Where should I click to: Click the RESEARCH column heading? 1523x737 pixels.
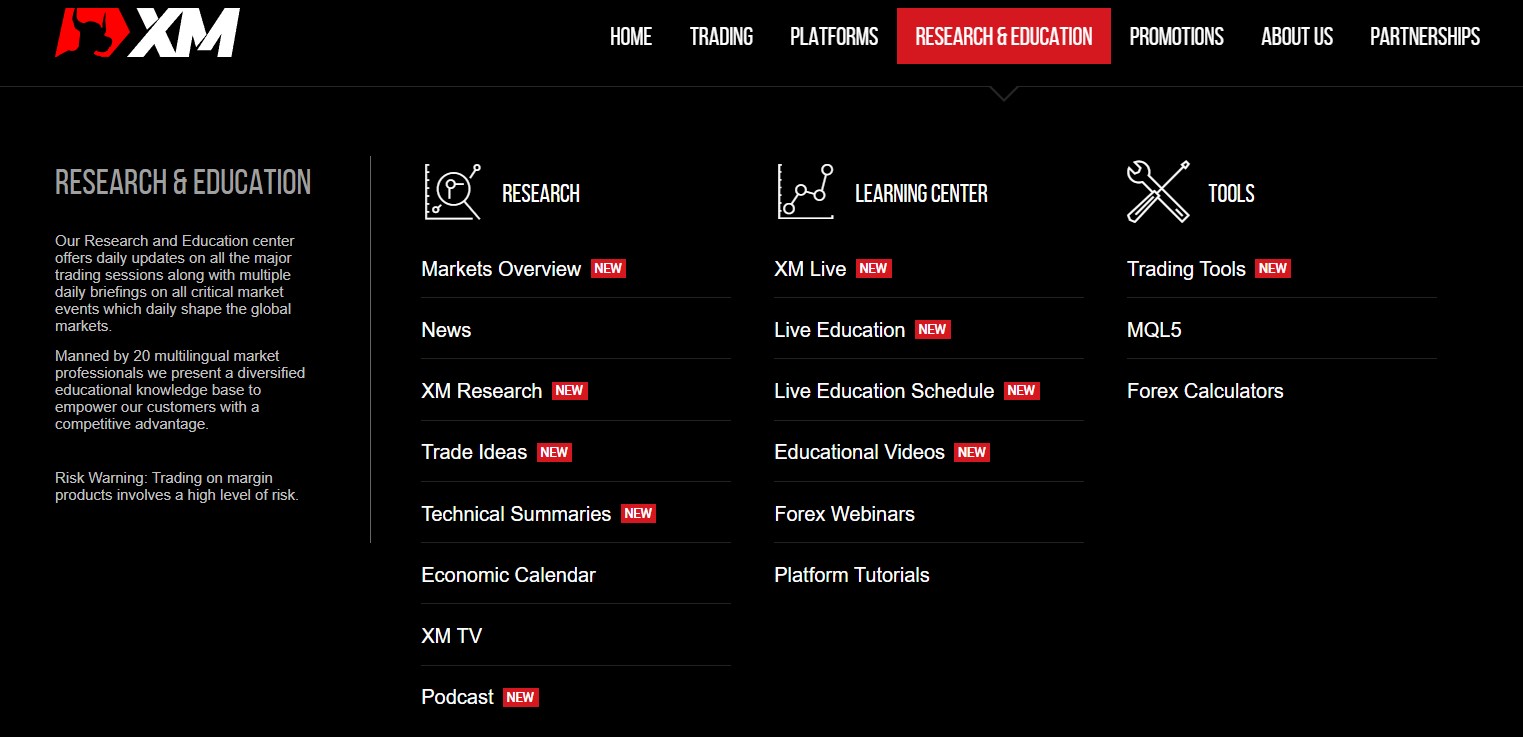[x=541, y=193]
